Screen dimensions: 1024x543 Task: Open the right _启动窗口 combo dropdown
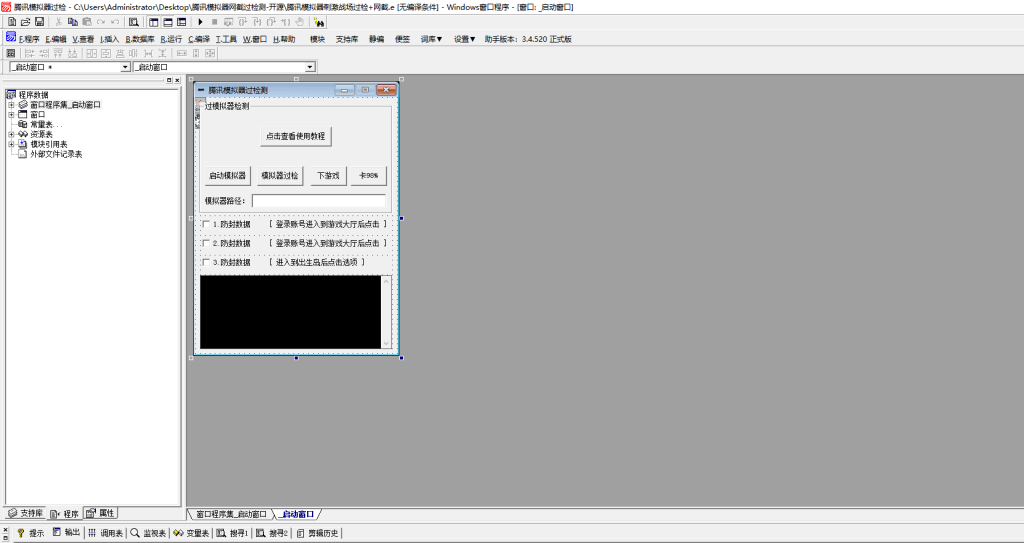click(x=310, y=67)
